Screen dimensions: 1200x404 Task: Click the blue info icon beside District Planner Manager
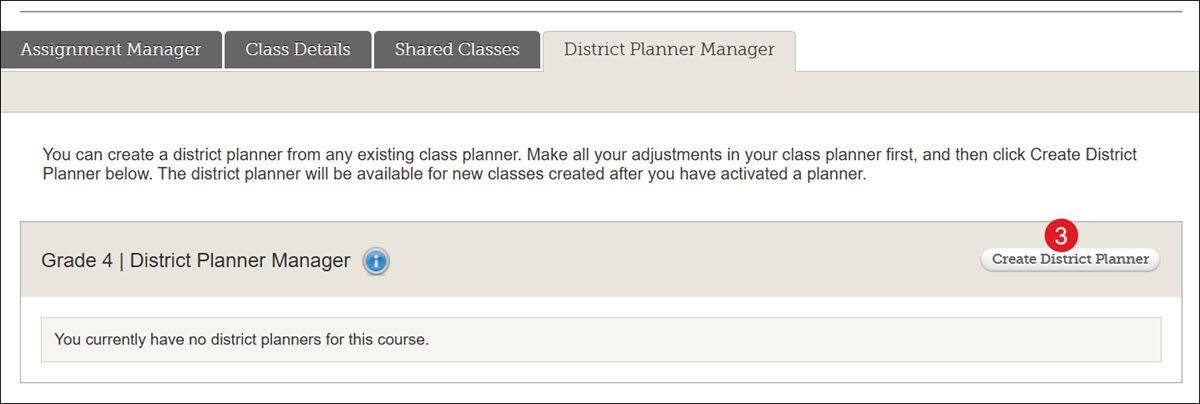376,262
